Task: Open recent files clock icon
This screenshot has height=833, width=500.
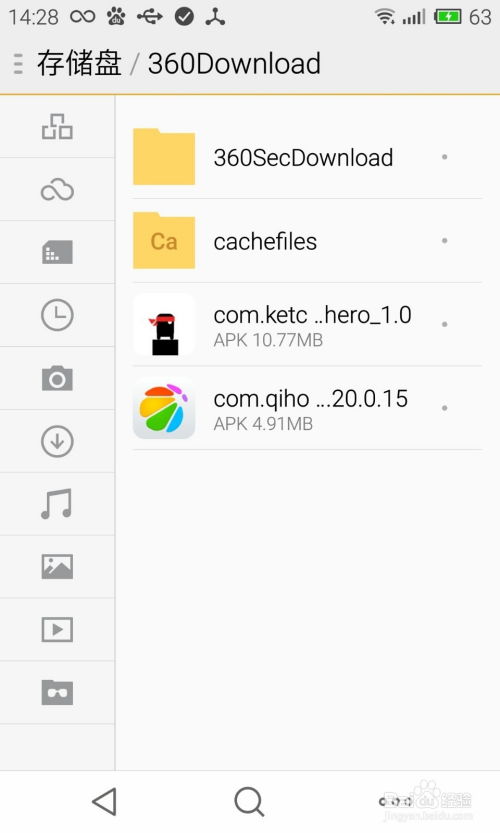Action: pos(57,315)
